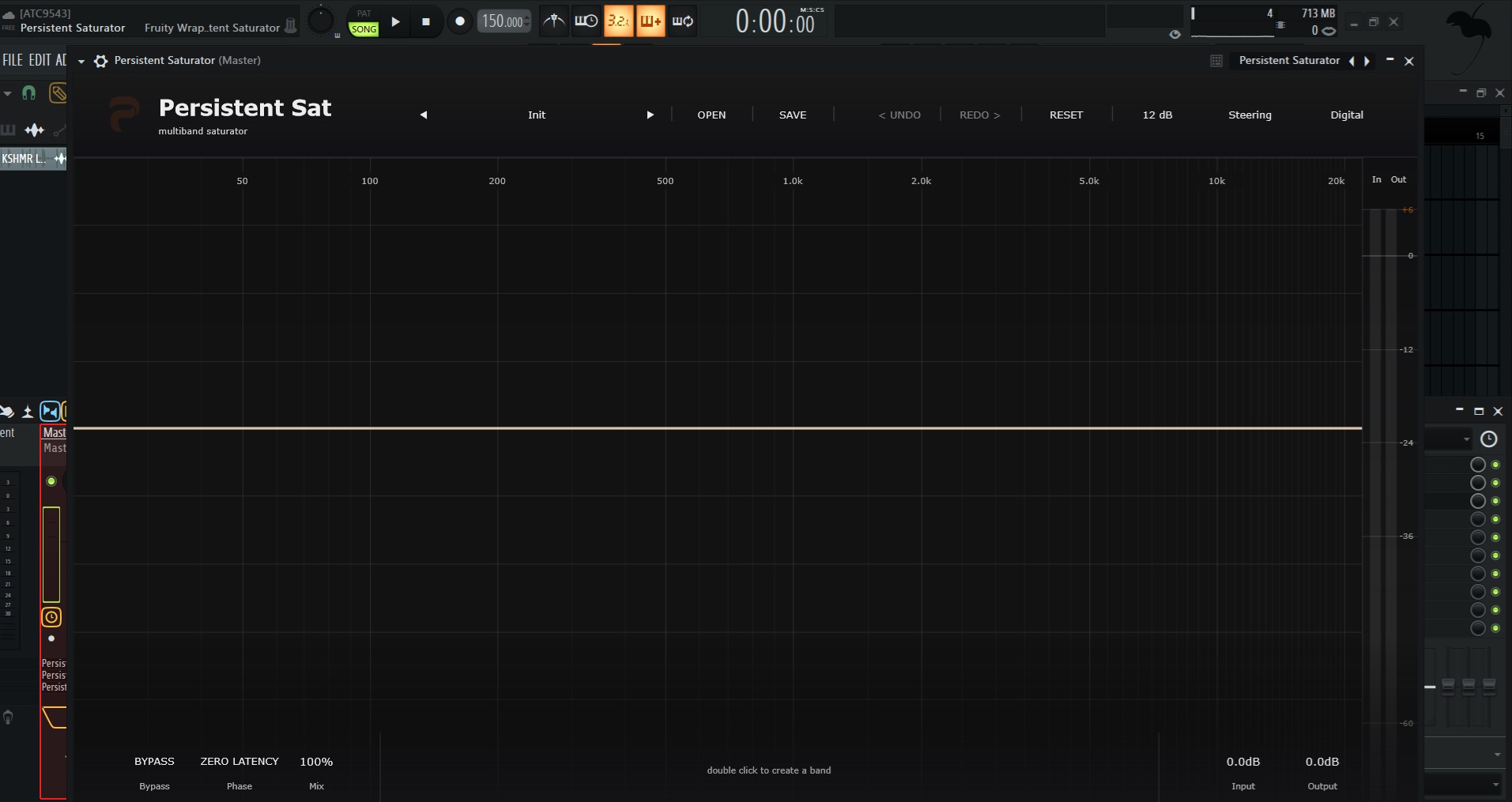Switch to PAT mode
Image resolution: width=1512 pixels, height=802 pixels.
364,13
